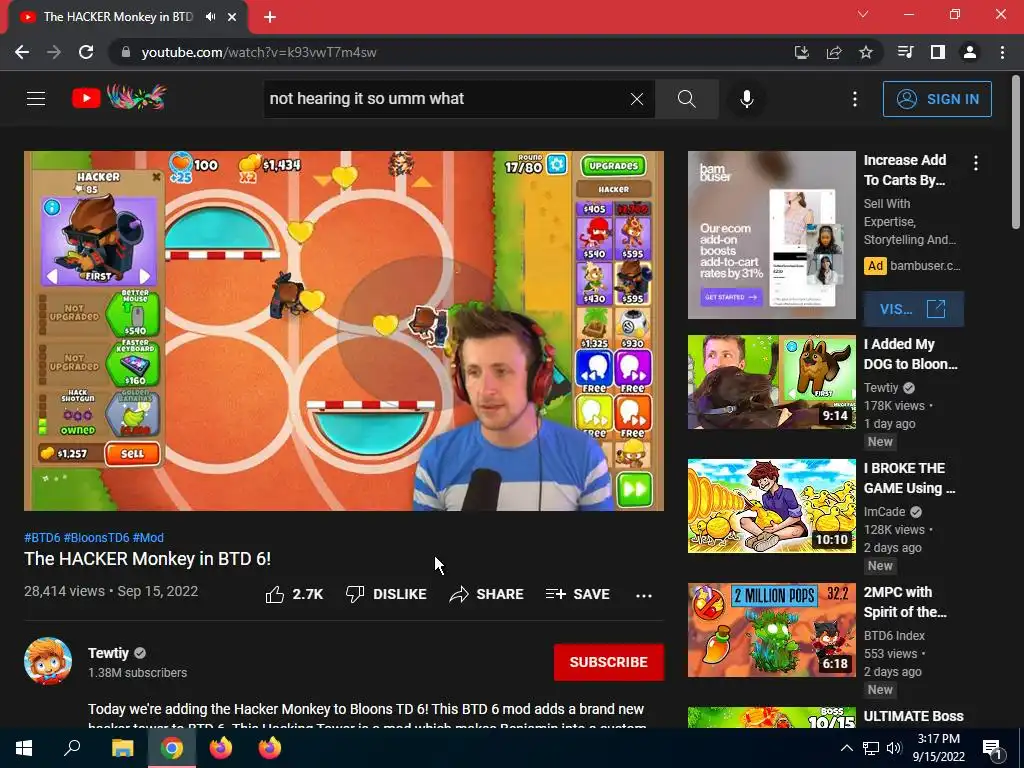Viewport: 1024px width, 768px height.
Task: Select 'The HACKER Monkey in BTD' tab
Action: [x=118, y=17]
